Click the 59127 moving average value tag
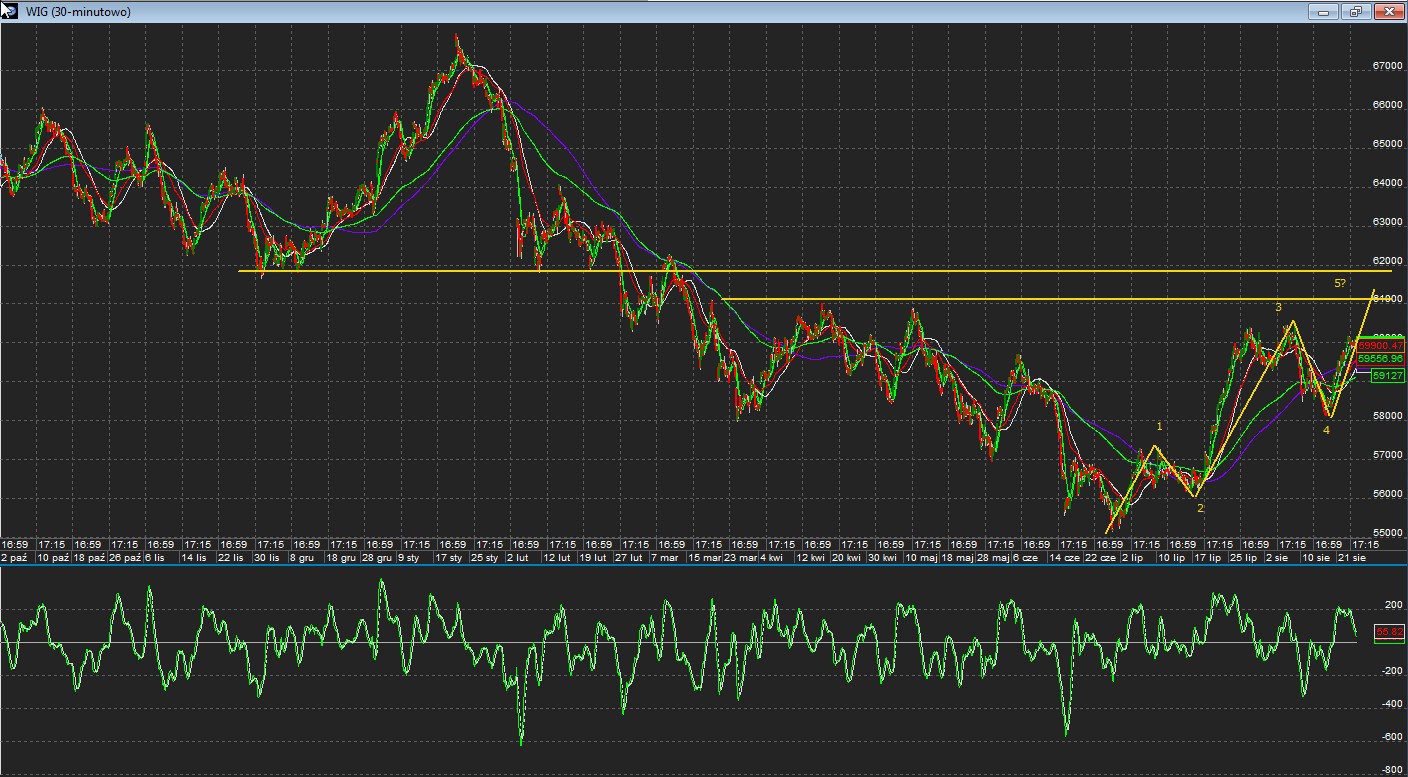 point(1387,376)
